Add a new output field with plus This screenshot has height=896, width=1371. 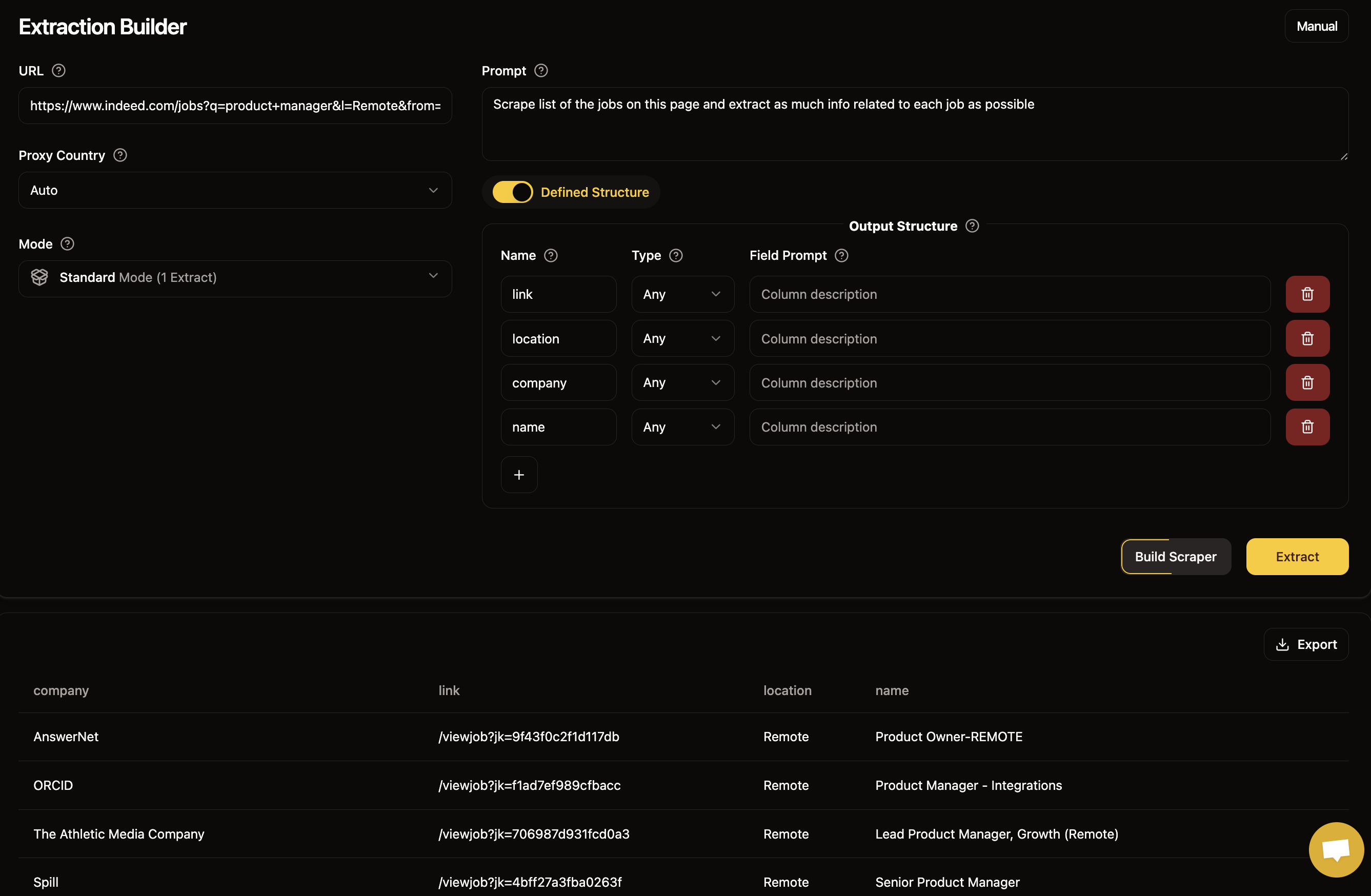[x=518, y=475]
